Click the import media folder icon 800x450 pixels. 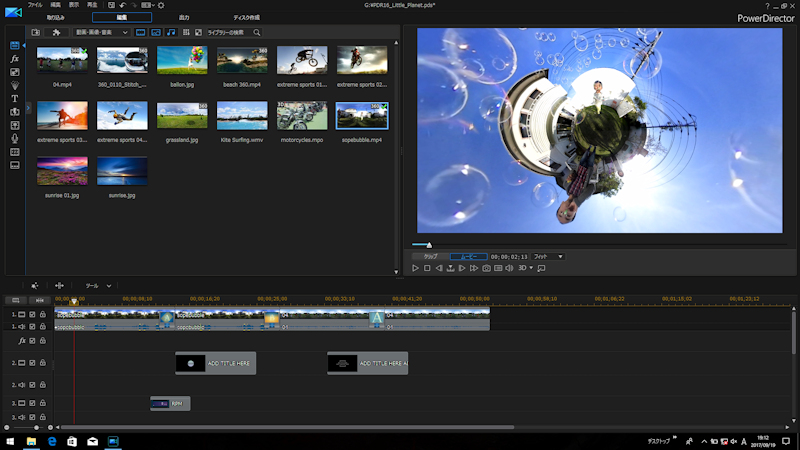[36, 32]
